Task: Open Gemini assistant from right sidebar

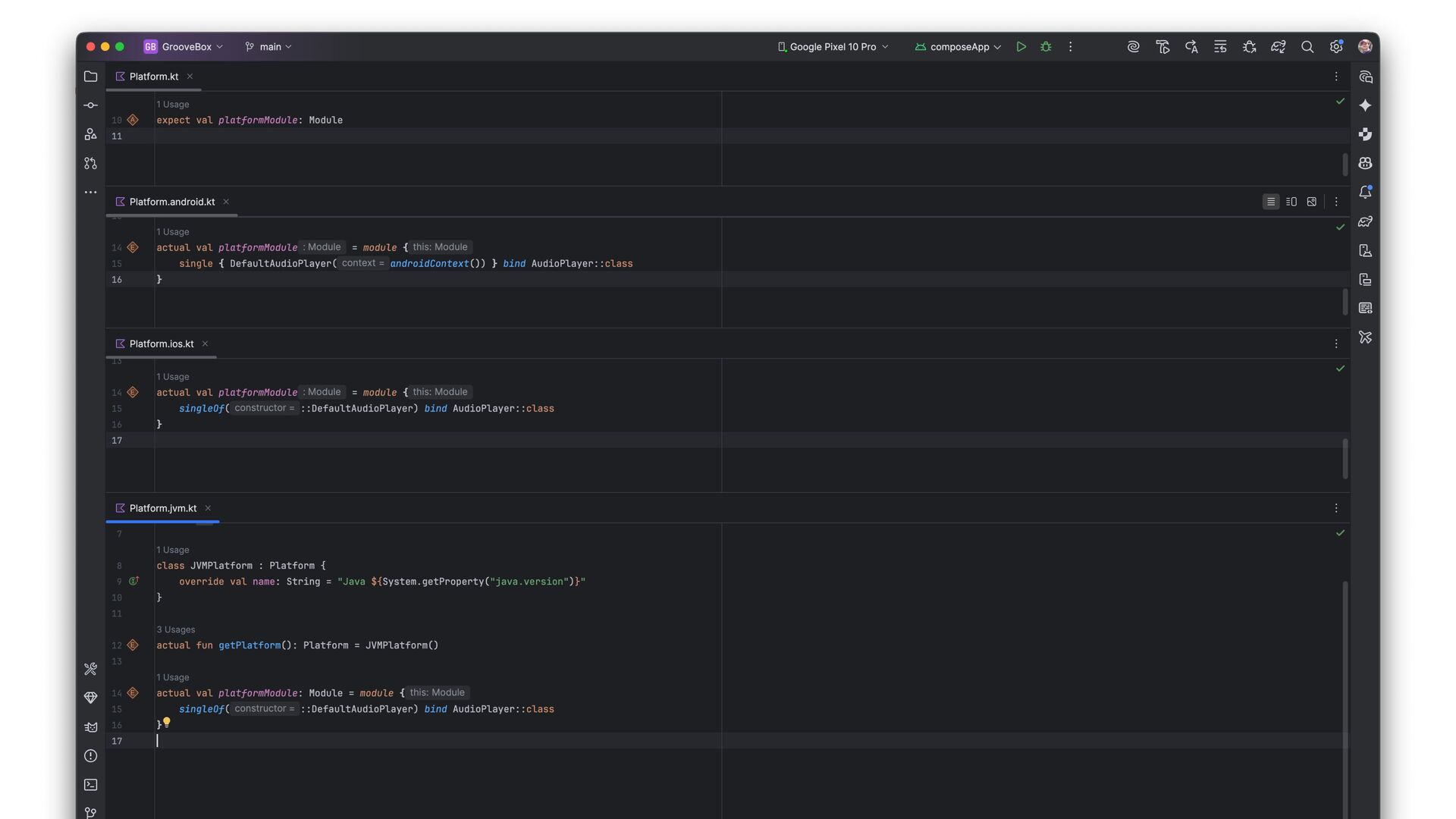Action: 1365,105
